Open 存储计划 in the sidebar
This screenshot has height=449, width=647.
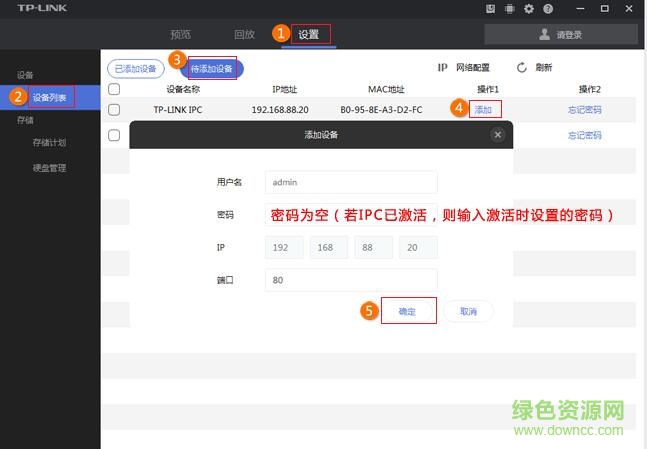coord(49,142)
